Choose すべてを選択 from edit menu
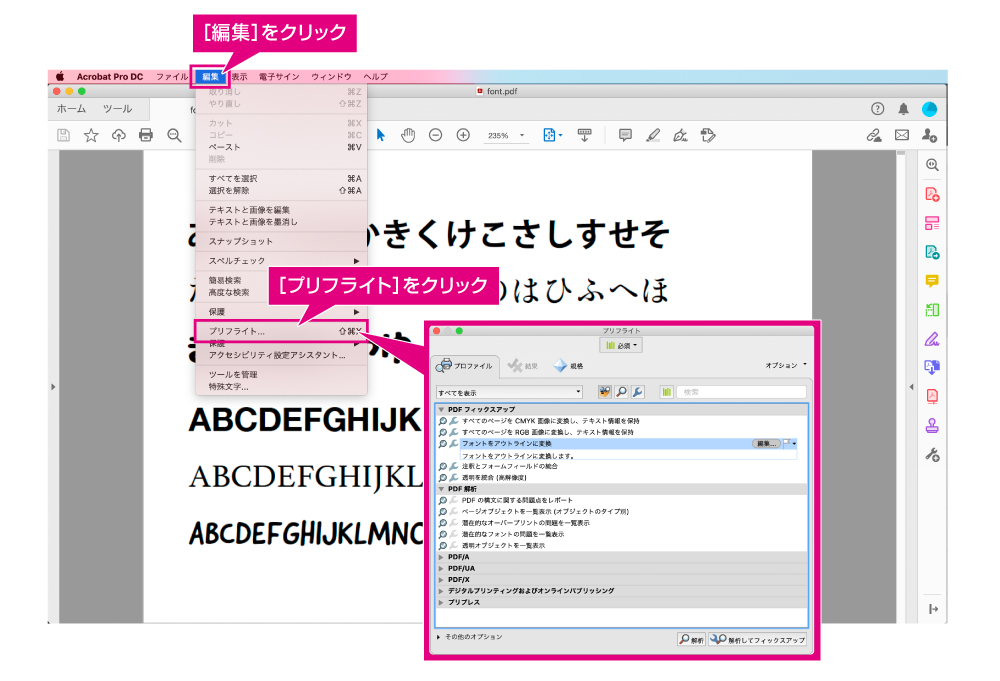This screenshot has width=1000, height=681. (281, 179)
